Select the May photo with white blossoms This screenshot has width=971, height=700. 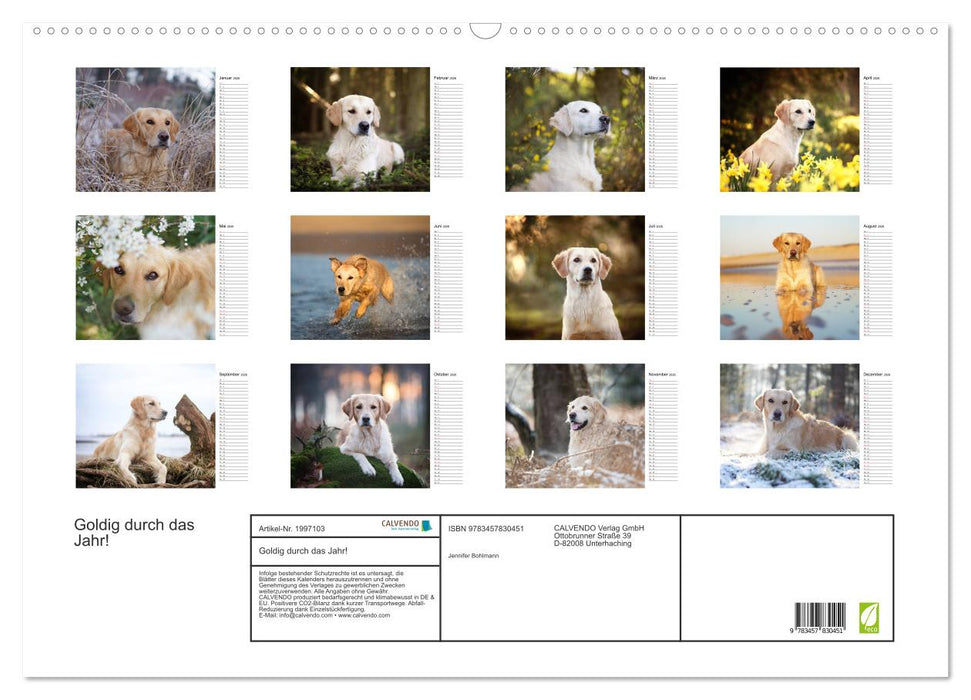tap(145, 278)
